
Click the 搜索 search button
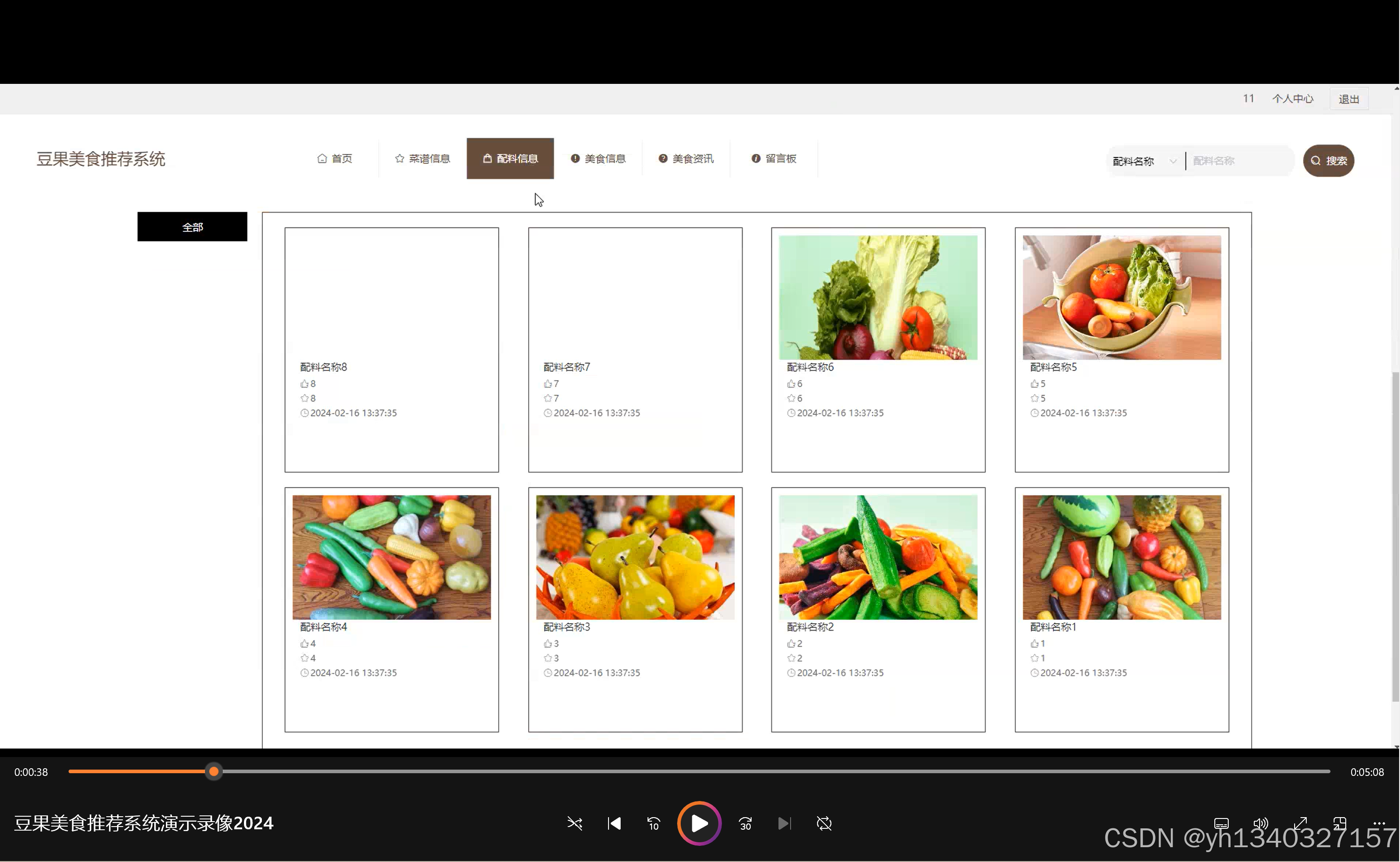tap(1328, 161)
